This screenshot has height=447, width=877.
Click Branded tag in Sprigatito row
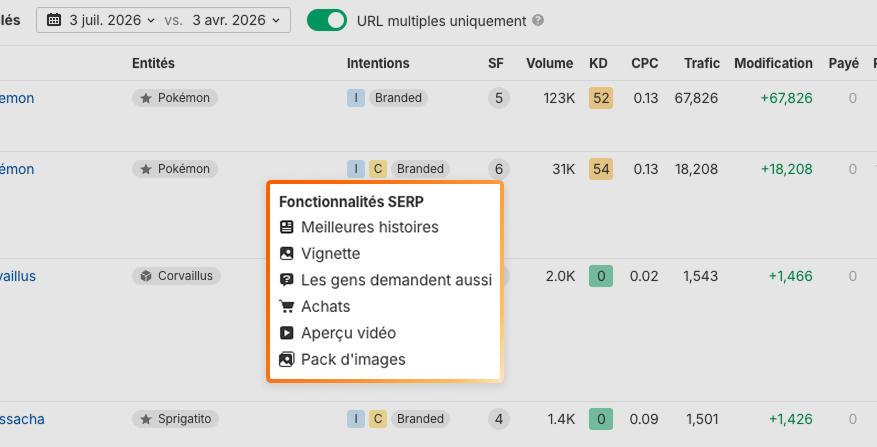(420, 419)
